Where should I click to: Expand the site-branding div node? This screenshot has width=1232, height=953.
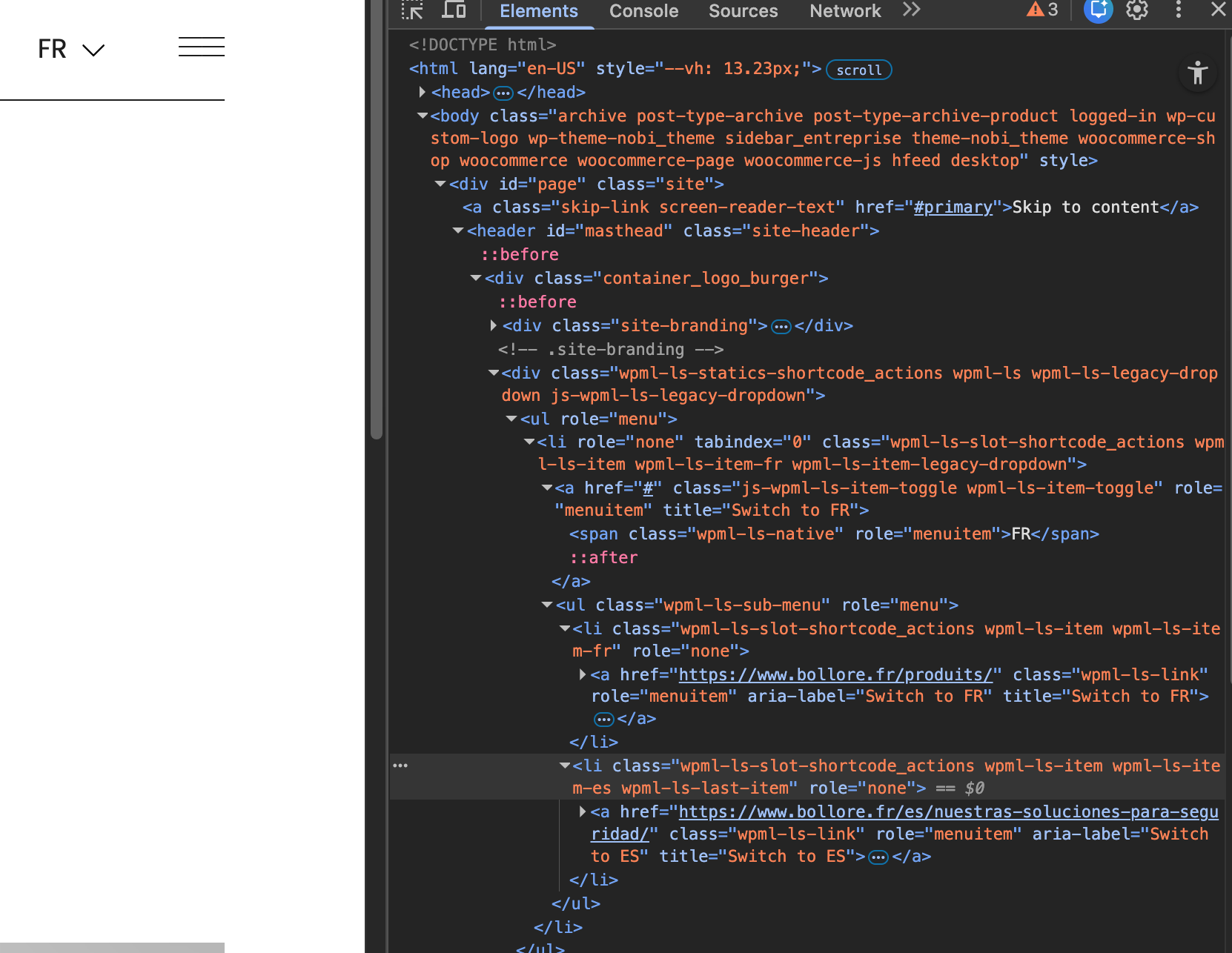(494, 325)
